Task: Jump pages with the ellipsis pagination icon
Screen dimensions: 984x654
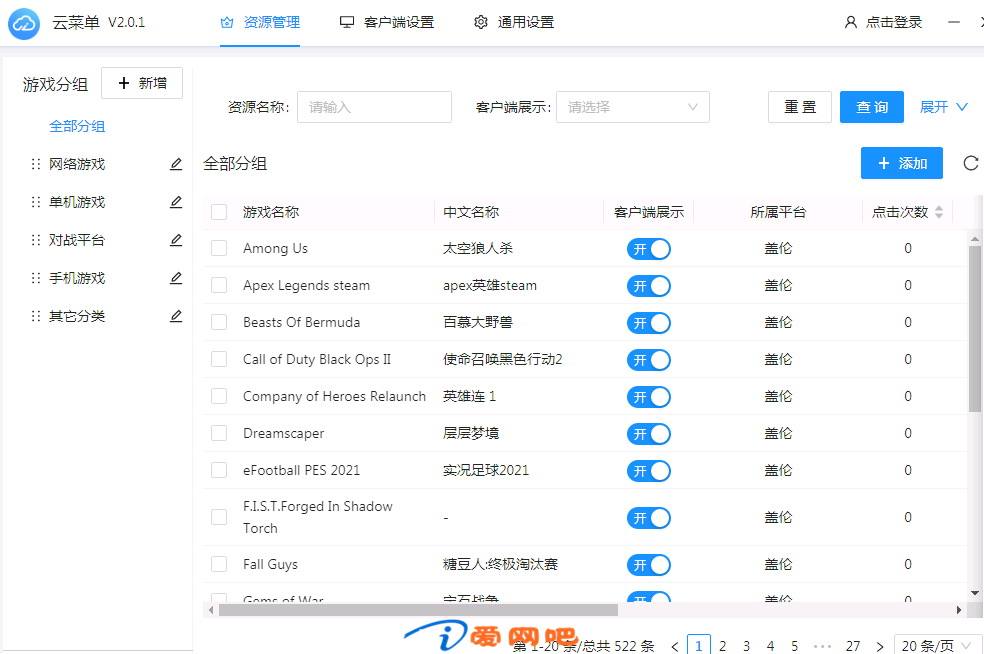Action: [x=822, y=646]
